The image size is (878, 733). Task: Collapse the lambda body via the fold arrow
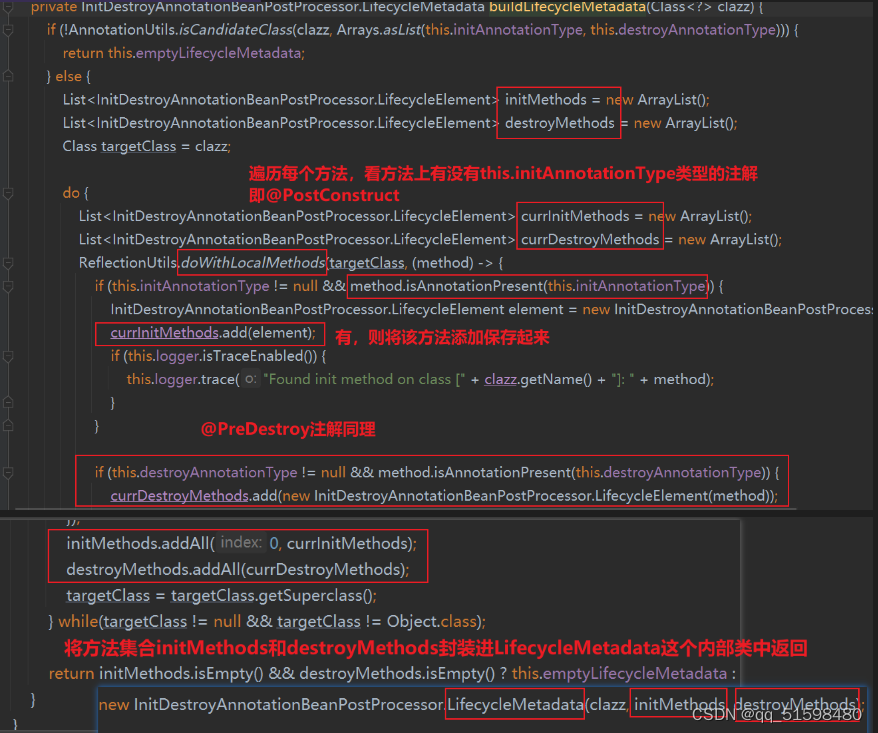coord(6,262)
